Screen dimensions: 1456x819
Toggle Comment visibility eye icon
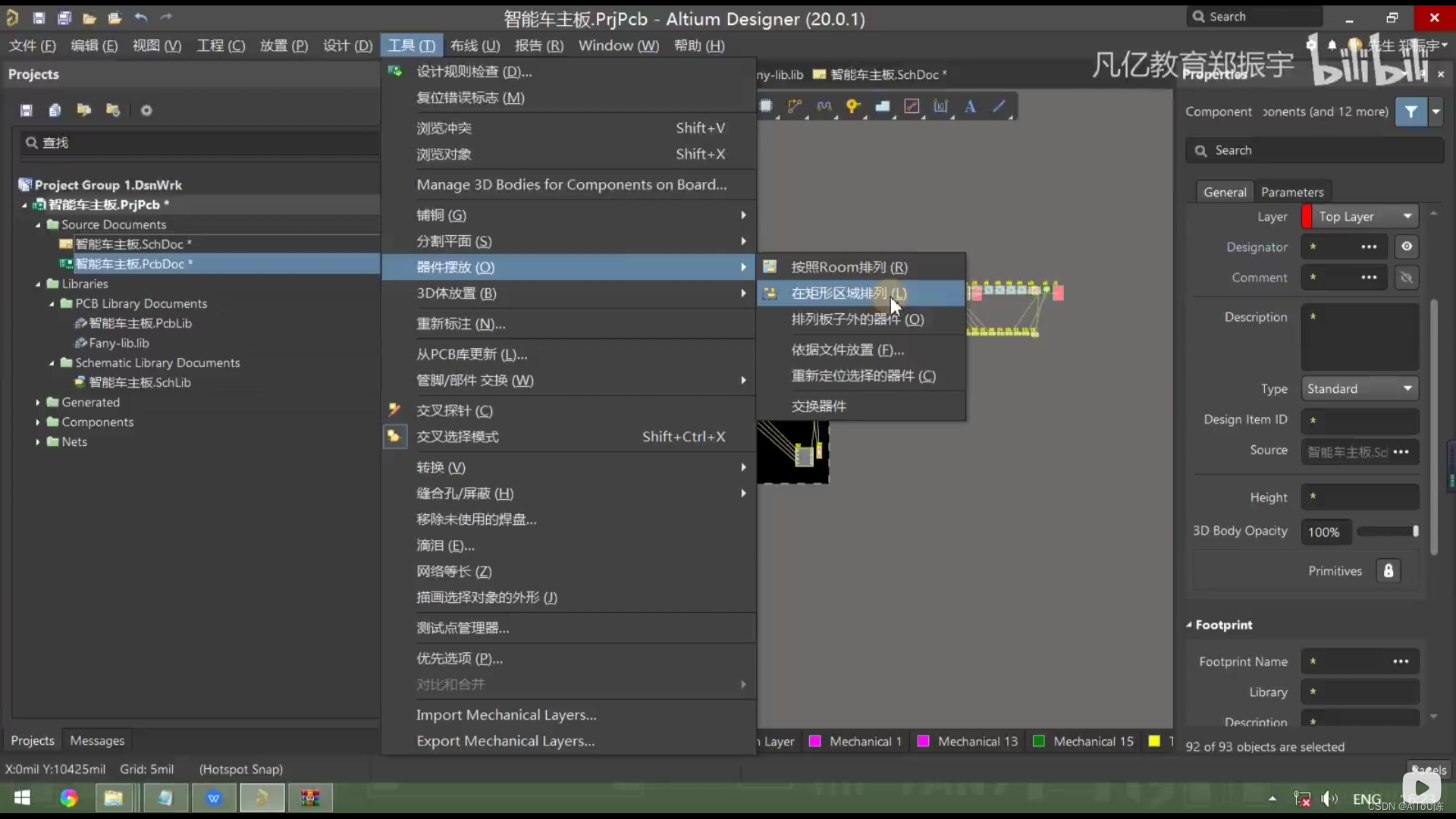[x=1407, y=278]
